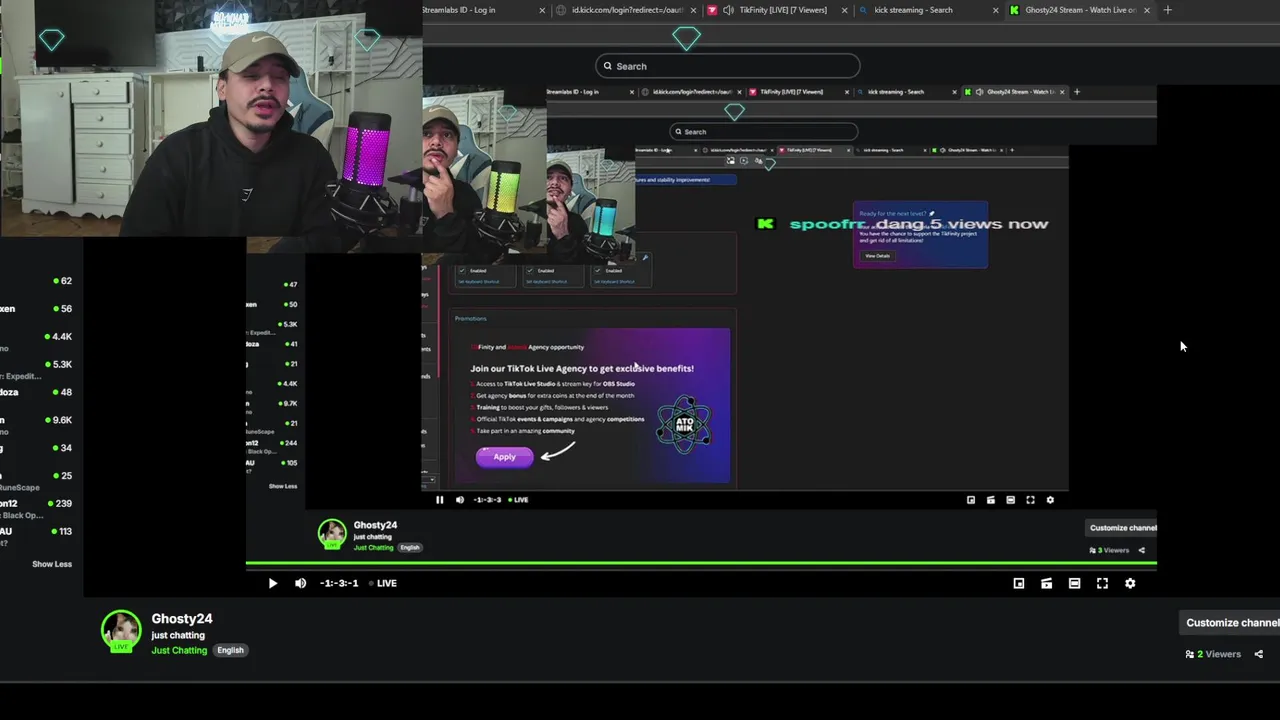The width and height of the screenshot is (1280, 720).
Task: Click View Details in nested TikFinity preview
Action: (877, 256)
